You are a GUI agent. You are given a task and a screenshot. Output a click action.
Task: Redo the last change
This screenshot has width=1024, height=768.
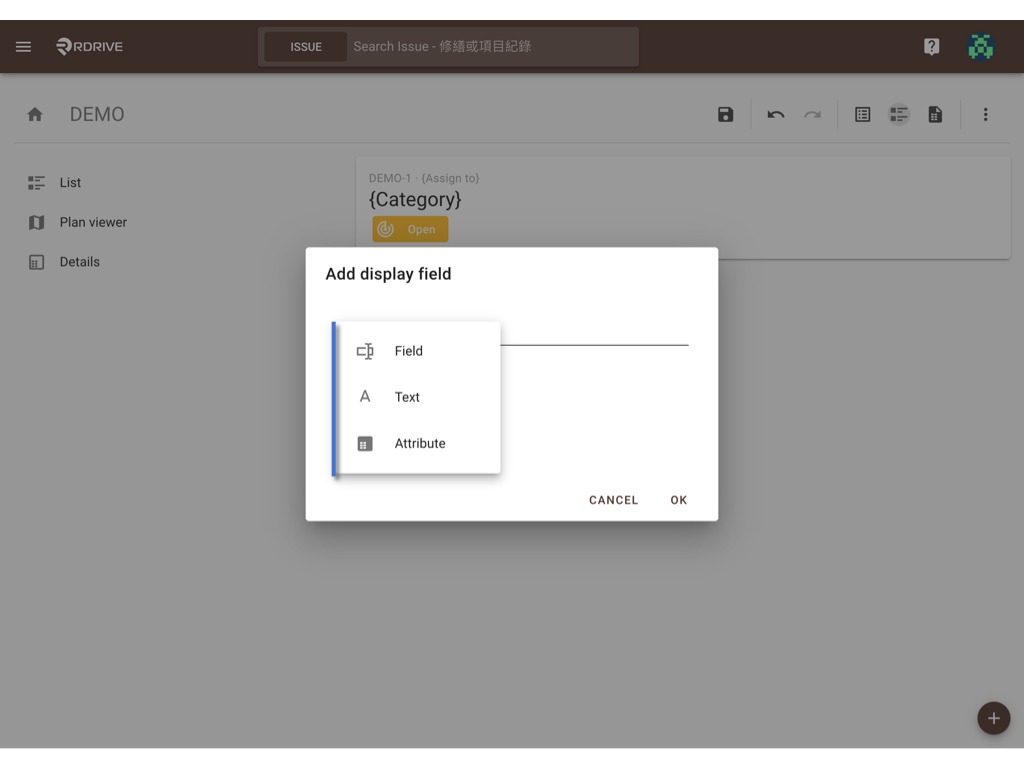click(812, 115)
